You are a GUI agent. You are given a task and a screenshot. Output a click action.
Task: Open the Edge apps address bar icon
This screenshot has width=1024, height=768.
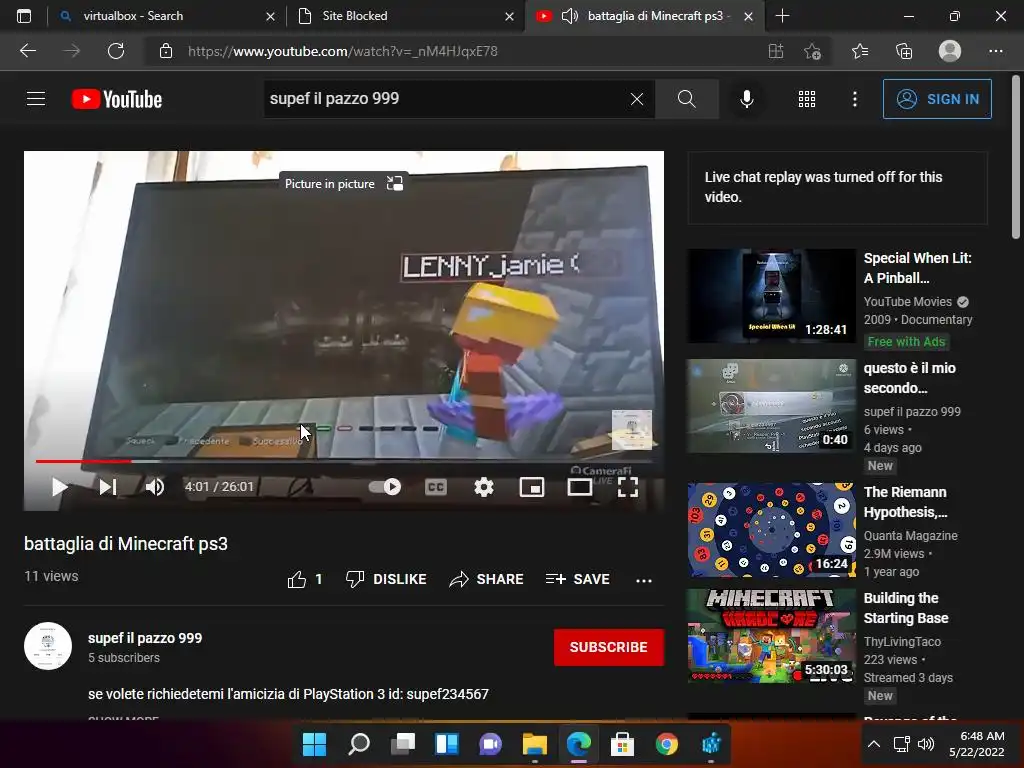(776, 51)
